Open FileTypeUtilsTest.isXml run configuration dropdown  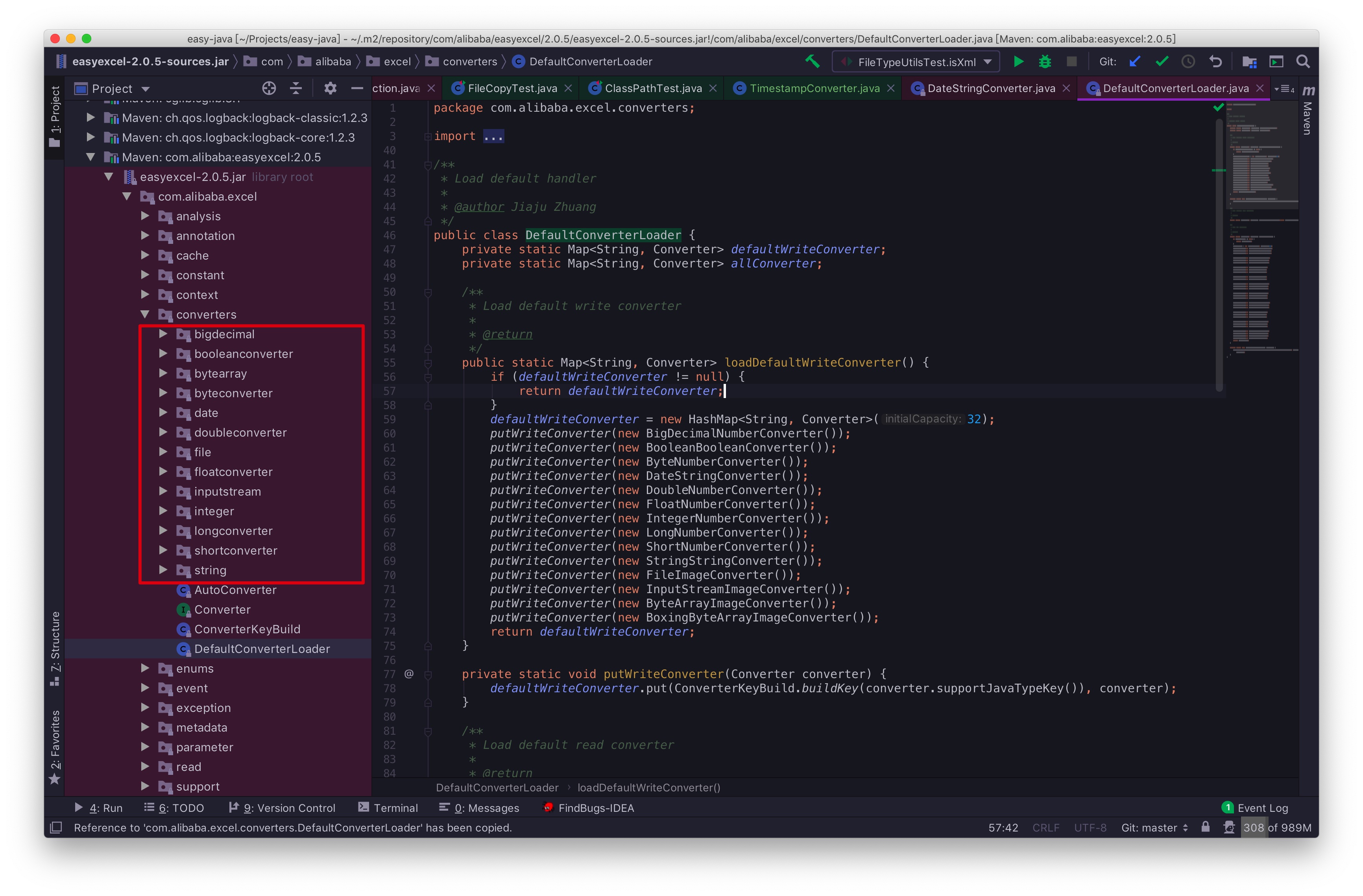point(916,62)
